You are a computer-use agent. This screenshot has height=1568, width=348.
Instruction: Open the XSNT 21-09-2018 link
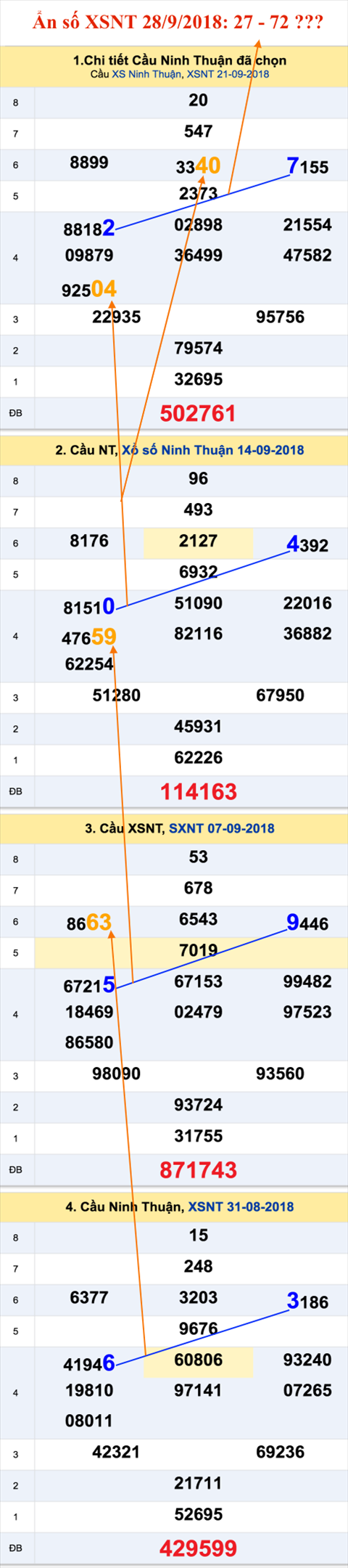[228, 74]
